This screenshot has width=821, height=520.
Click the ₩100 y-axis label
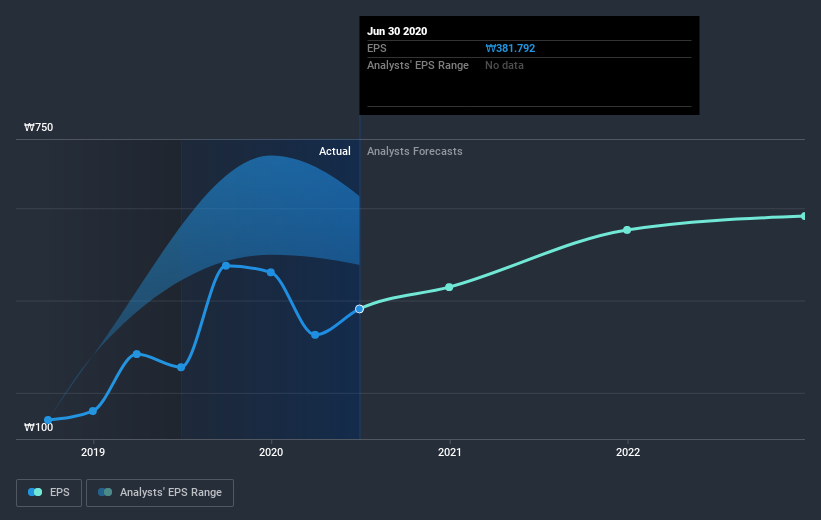click(x=39, y=427)
